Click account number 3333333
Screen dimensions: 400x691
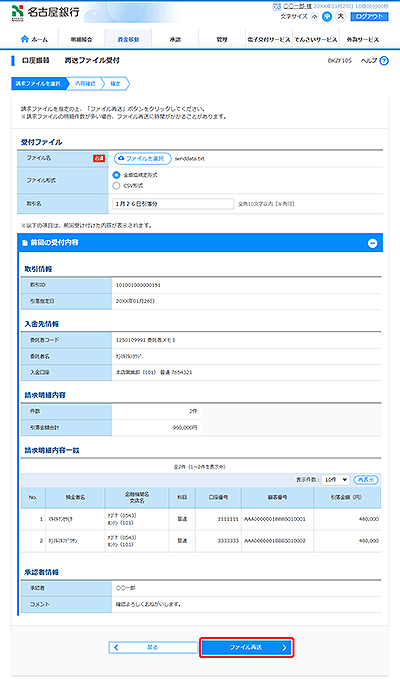228,541
